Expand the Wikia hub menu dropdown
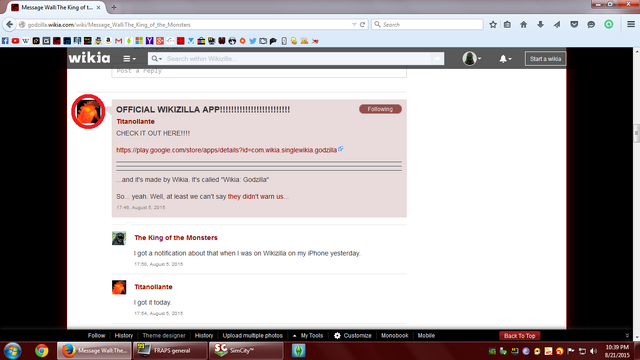Viewport: 640px width, 360px height. point(129,59)
